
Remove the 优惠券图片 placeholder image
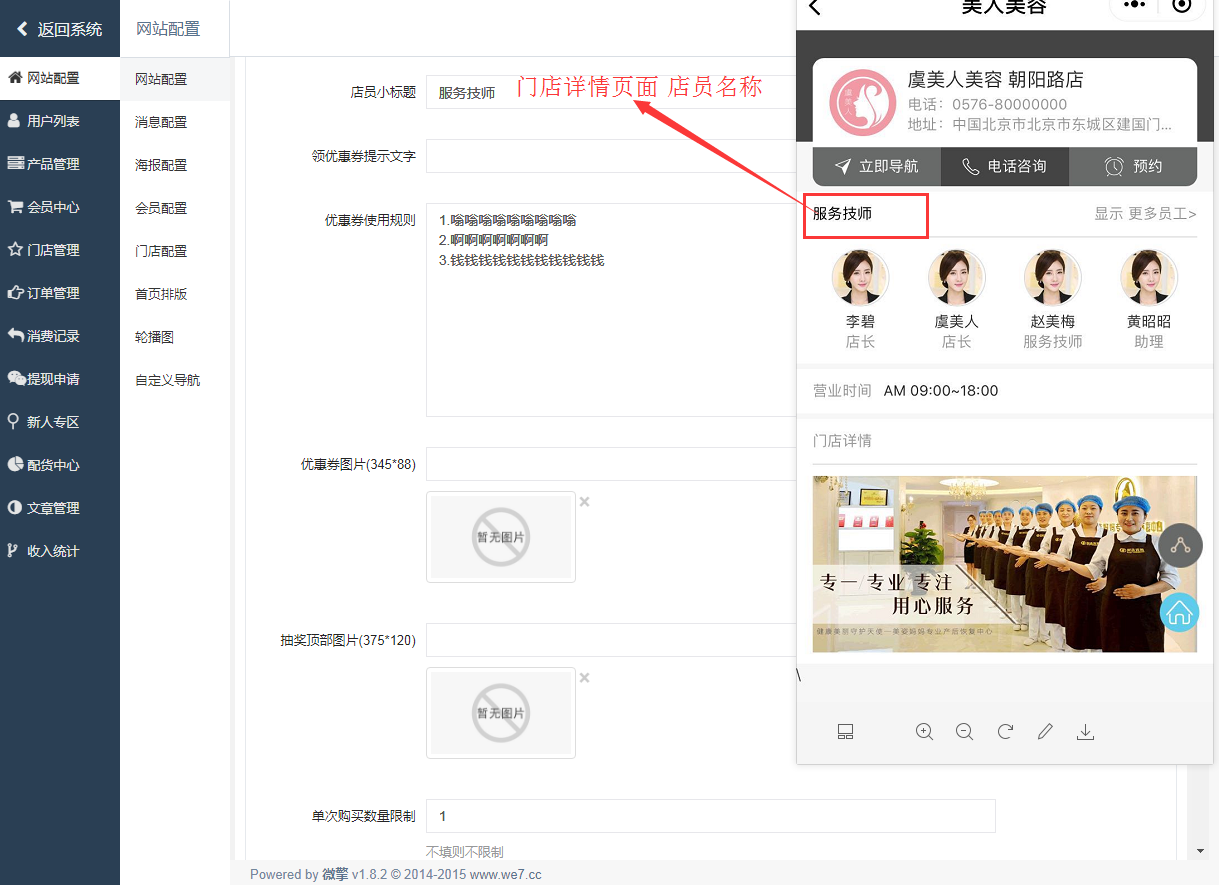[x=585, y=502]
